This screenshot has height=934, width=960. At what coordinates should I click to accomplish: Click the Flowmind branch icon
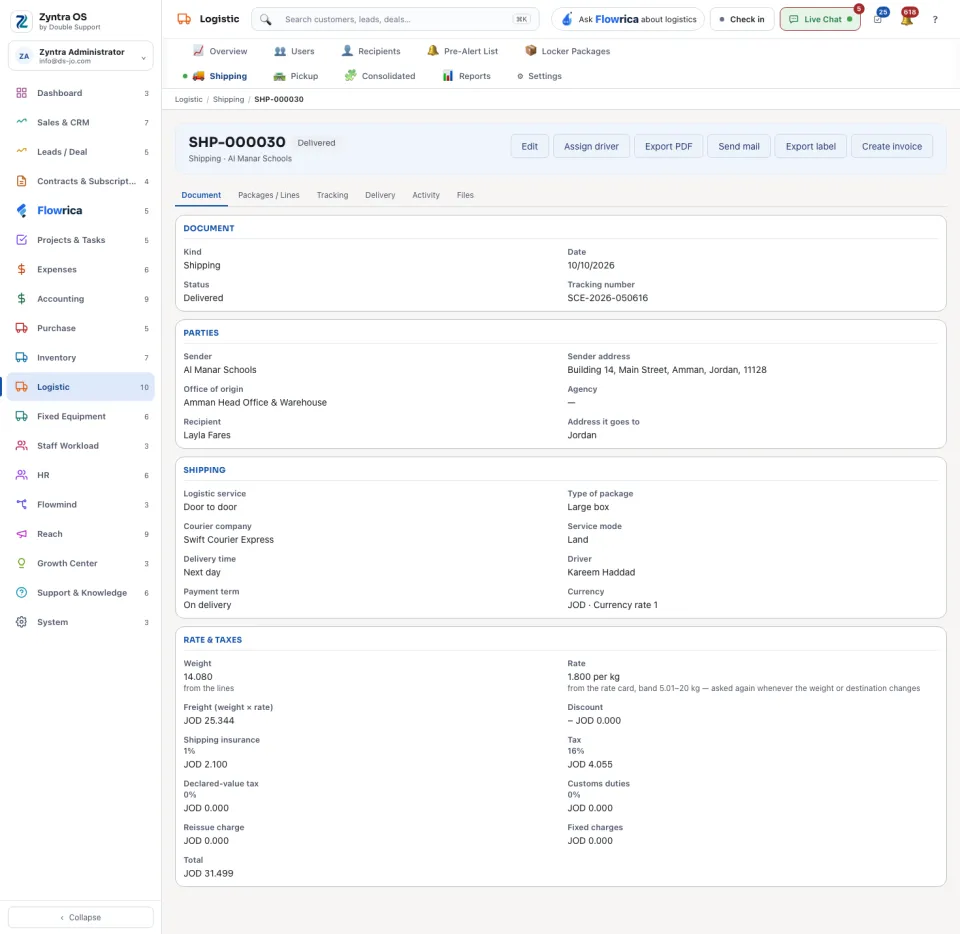point(21,504)
